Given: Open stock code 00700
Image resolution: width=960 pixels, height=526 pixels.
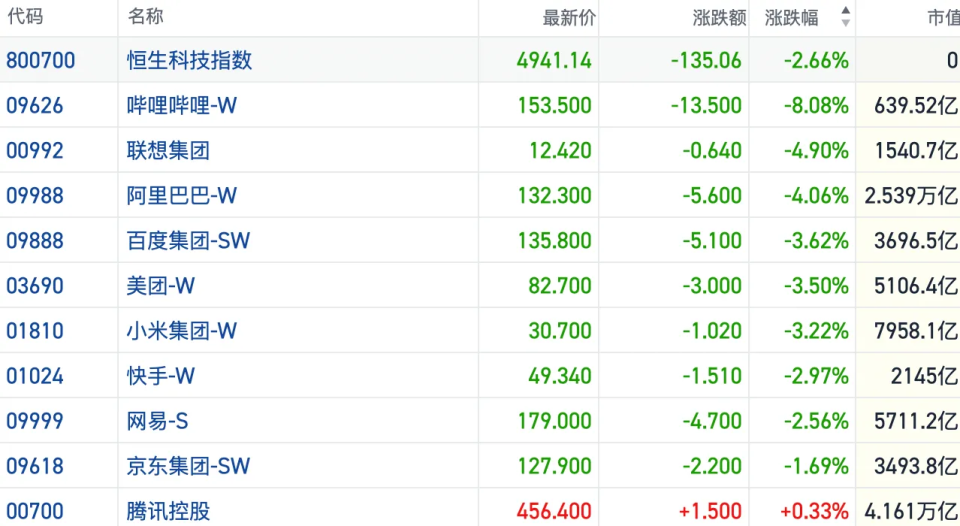Looking at the screenshot, I should [35, 511].
